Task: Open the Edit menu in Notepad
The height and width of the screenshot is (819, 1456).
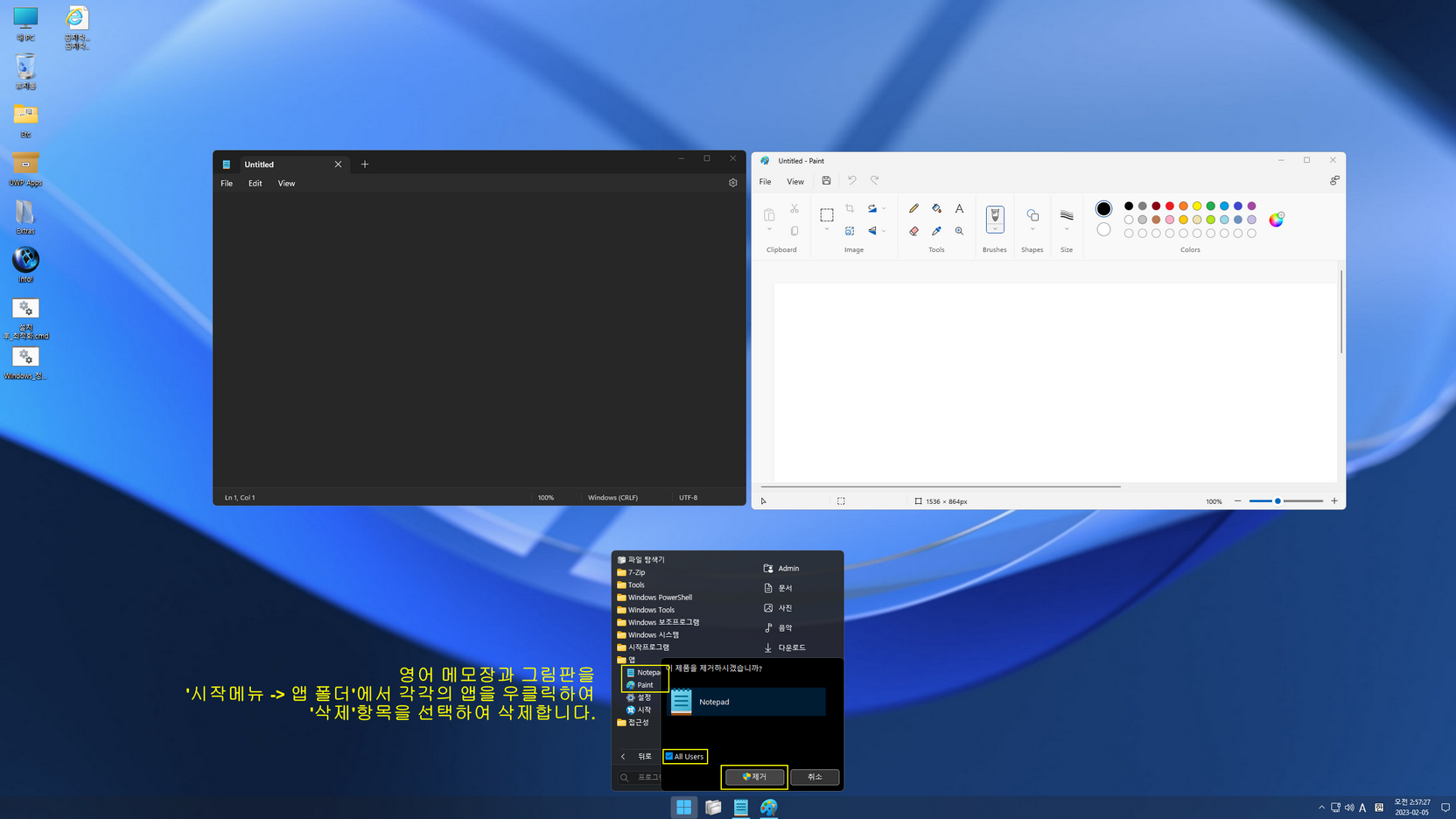Action: tap(255, 184)
